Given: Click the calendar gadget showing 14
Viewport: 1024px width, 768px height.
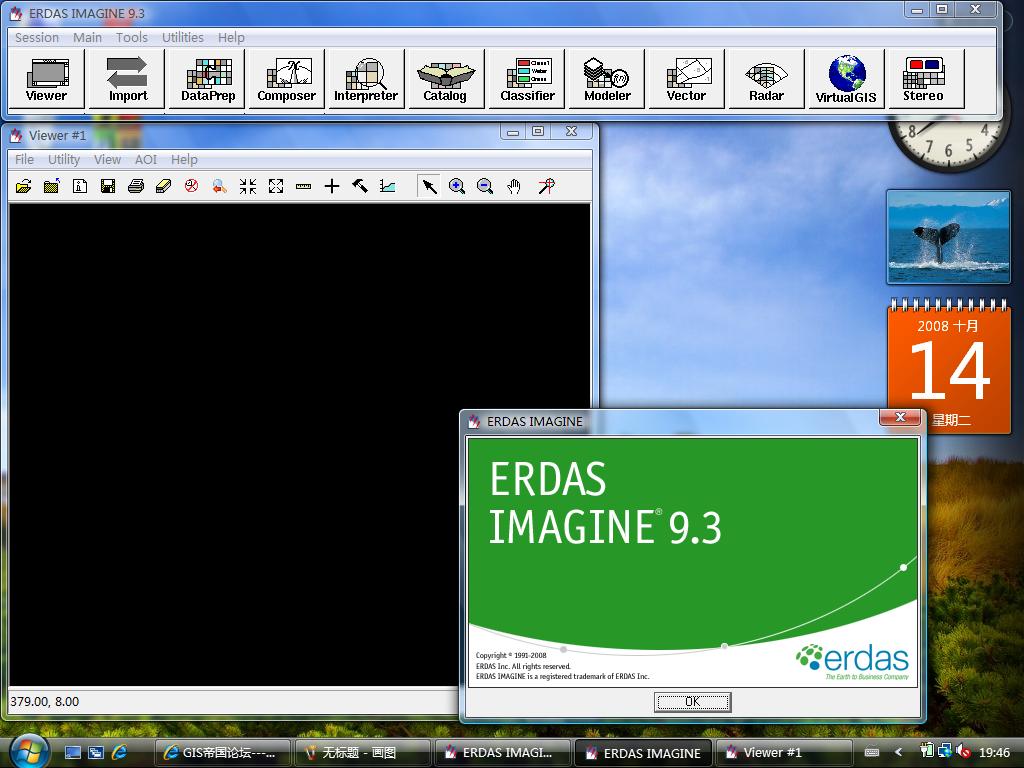Looking at the screenshot, I should pos(948,366).
